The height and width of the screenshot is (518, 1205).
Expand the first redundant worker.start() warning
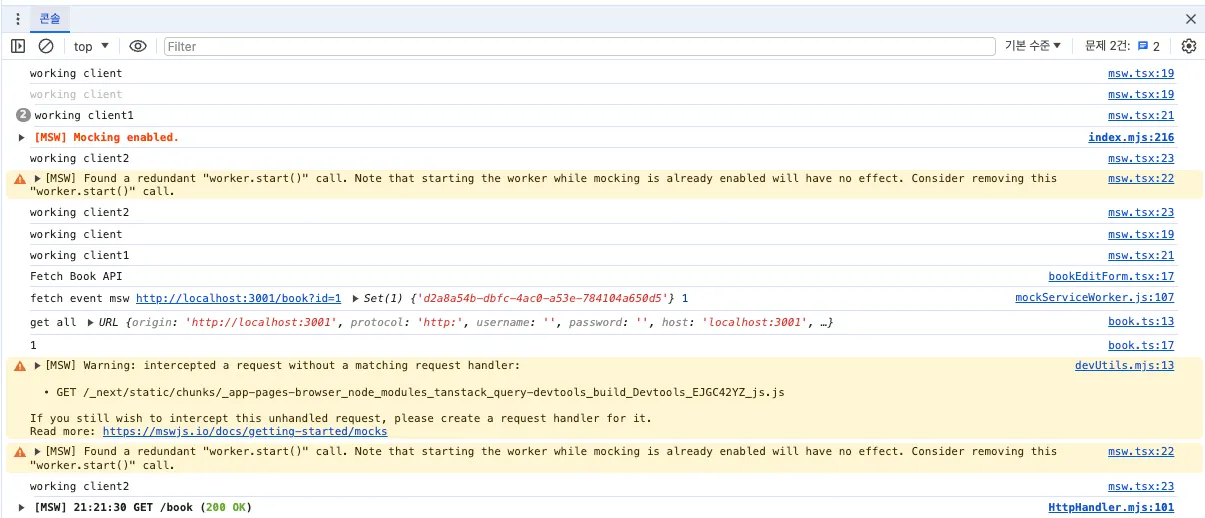click(38, 178)
